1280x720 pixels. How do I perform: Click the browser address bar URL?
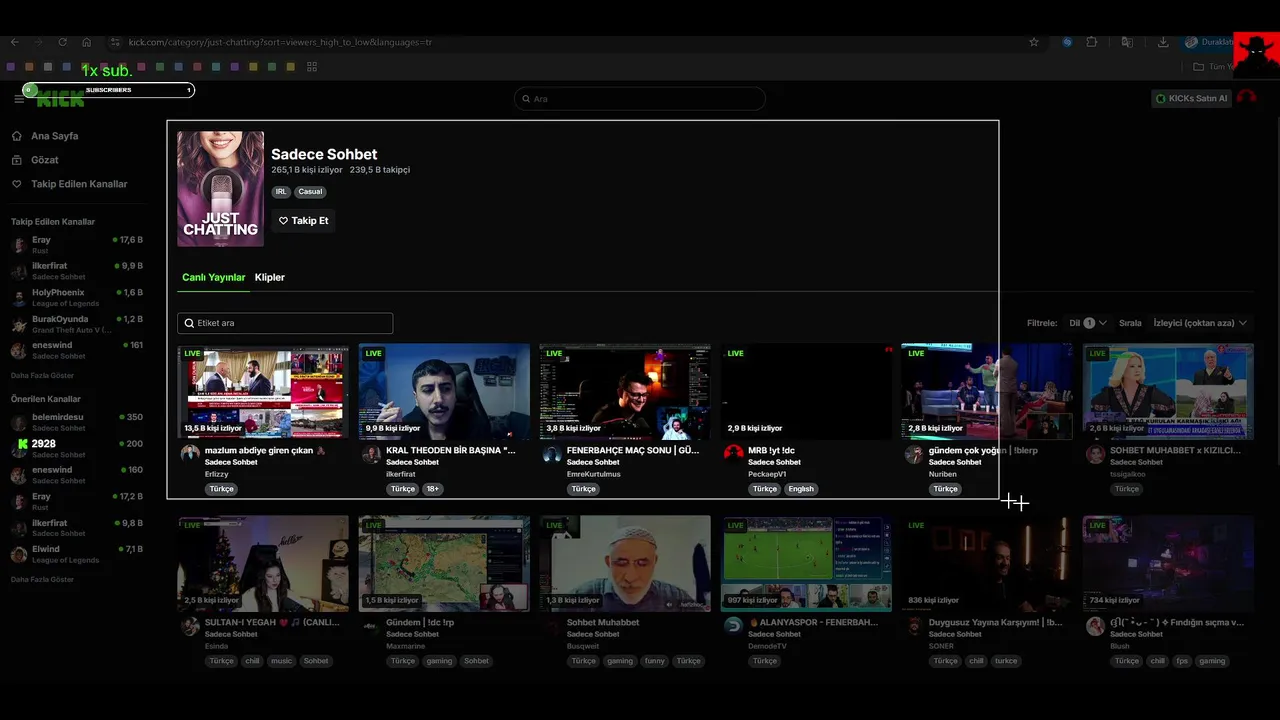280,42
